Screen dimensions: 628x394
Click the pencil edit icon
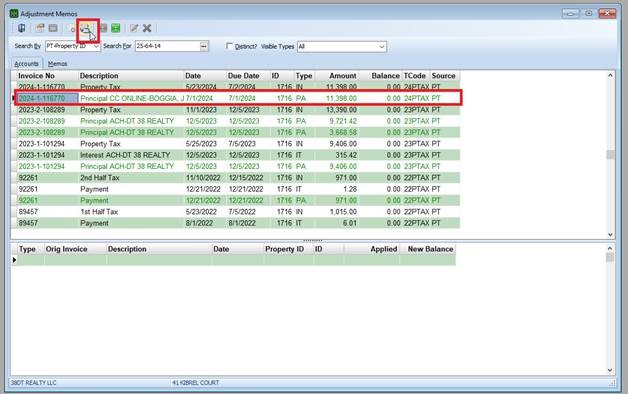134,28
